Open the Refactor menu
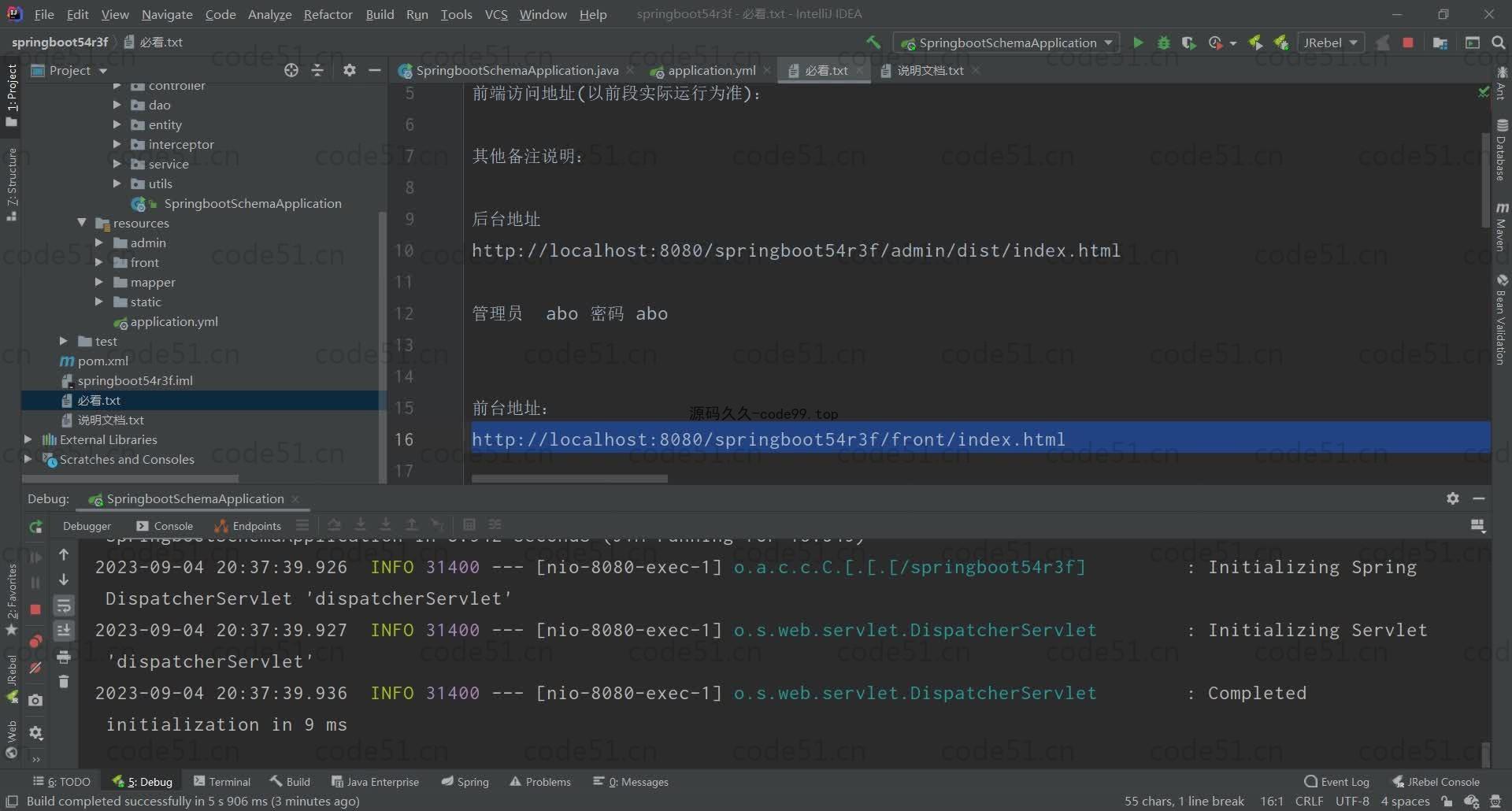 pyautogui.click(x=328, y=14)
